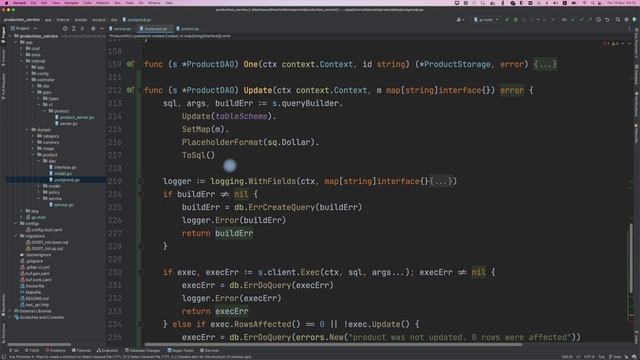Click the undo/rollback arrow in toolbar

click(x=607, y=20)
